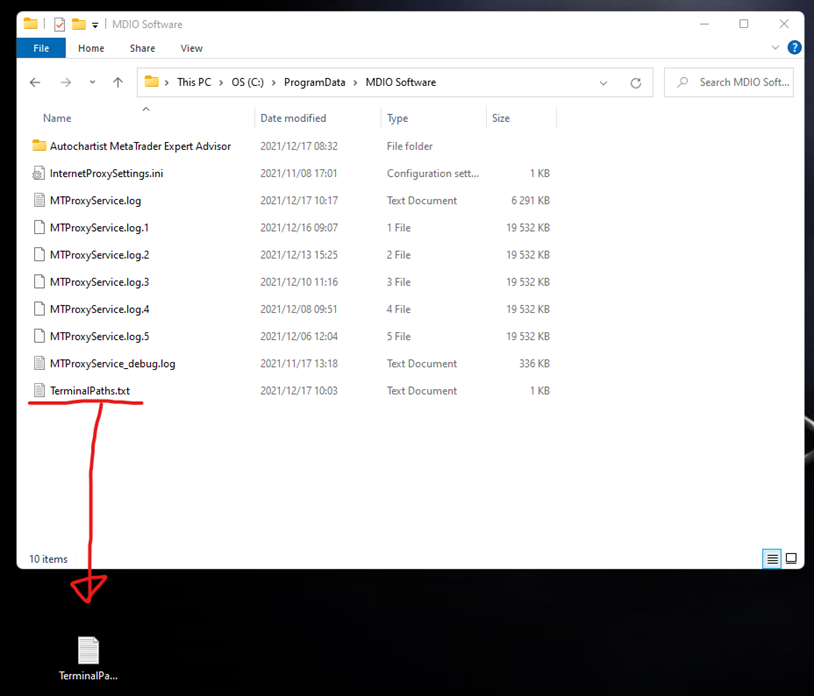Image resolution: width=814 pixels, height=696 pixels.
Task: Open the Help question mark icon
Action: point(794,47)
